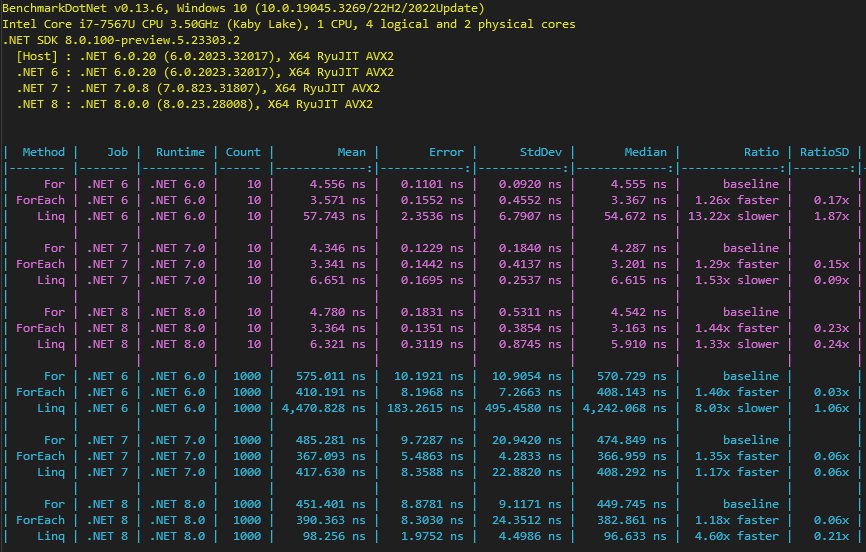Click median value 96.633 ns
Viewport: 866px width, 552px height.
(635, 537)
